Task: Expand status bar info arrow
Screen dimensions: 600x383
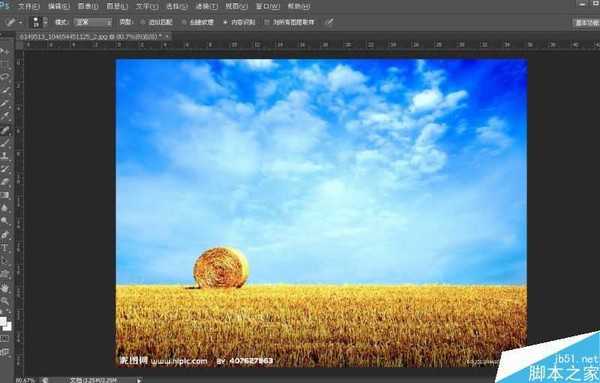Action: pos(139,380)
